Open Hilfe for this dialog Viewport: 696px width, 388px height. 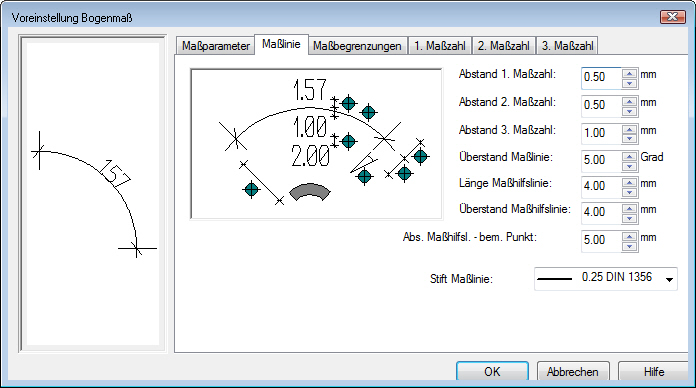pos(654,371)
